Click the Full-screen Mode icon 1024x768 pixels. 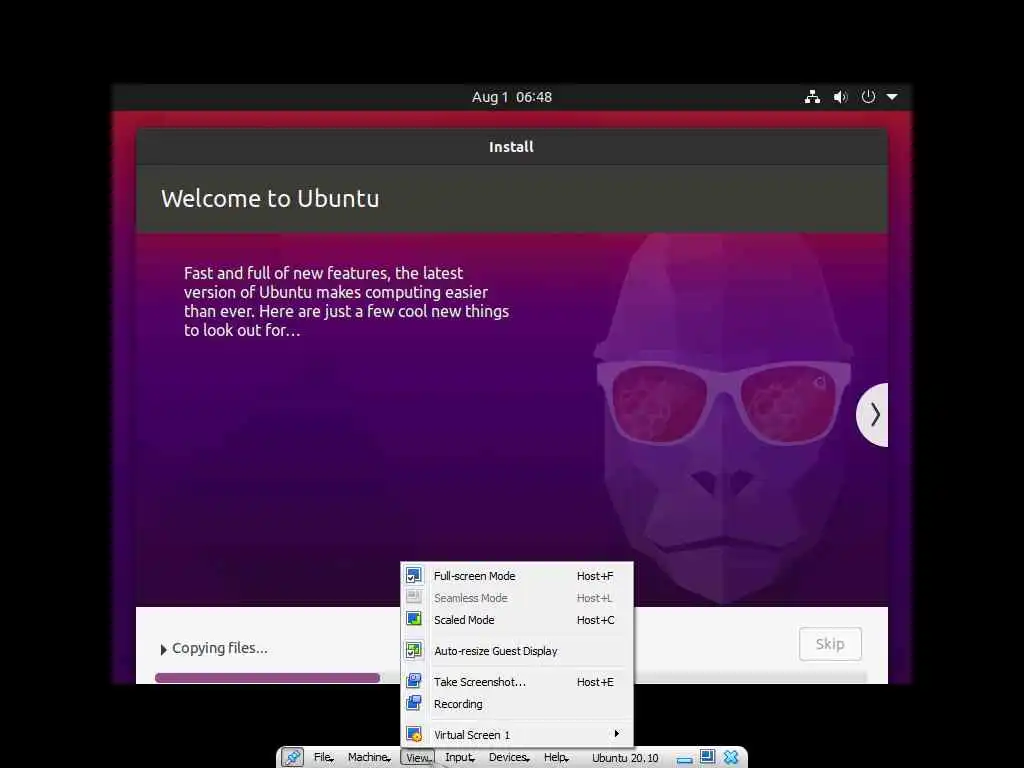click(x=414, y=575)
